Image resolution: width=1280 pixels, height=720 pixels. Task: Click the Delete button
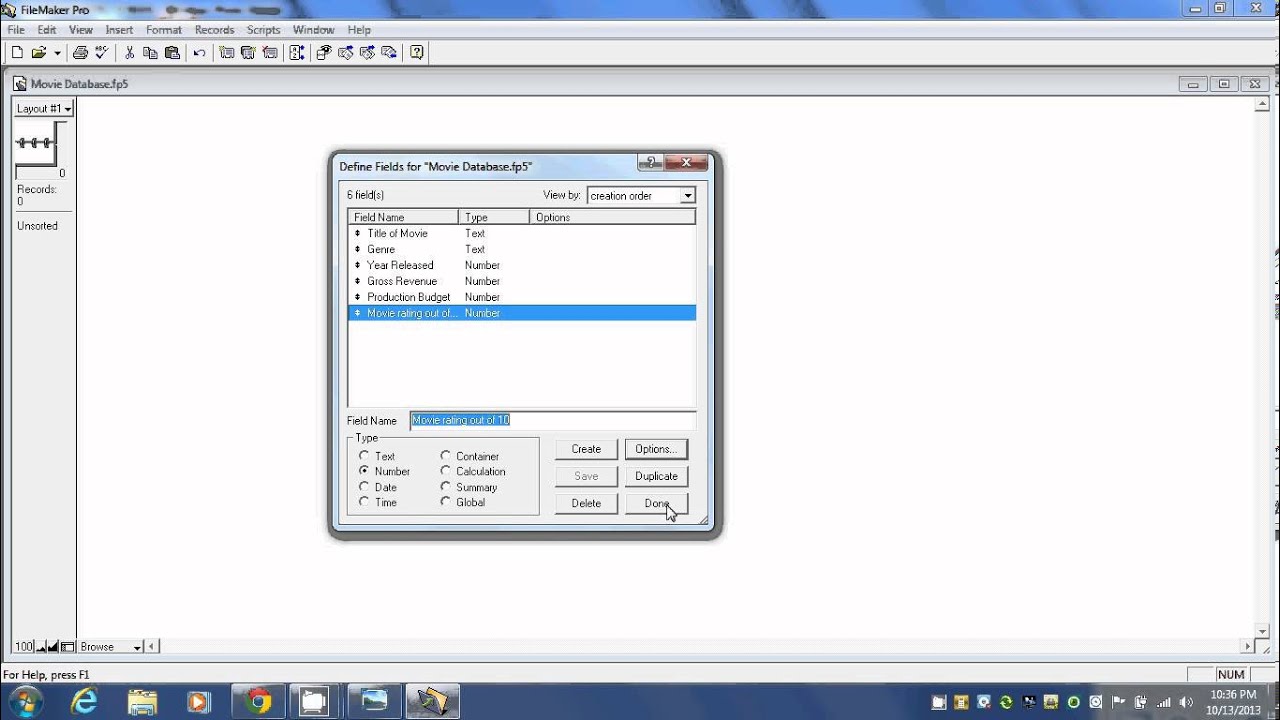pyautogui.click(x=586, y=503)
